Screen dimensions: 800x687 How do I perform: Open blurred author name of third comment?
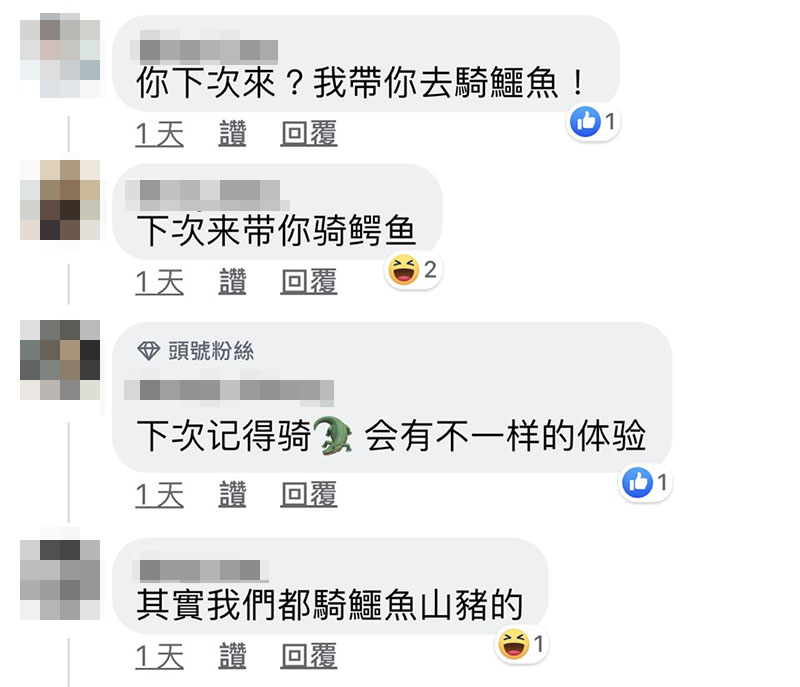point(229,391)
